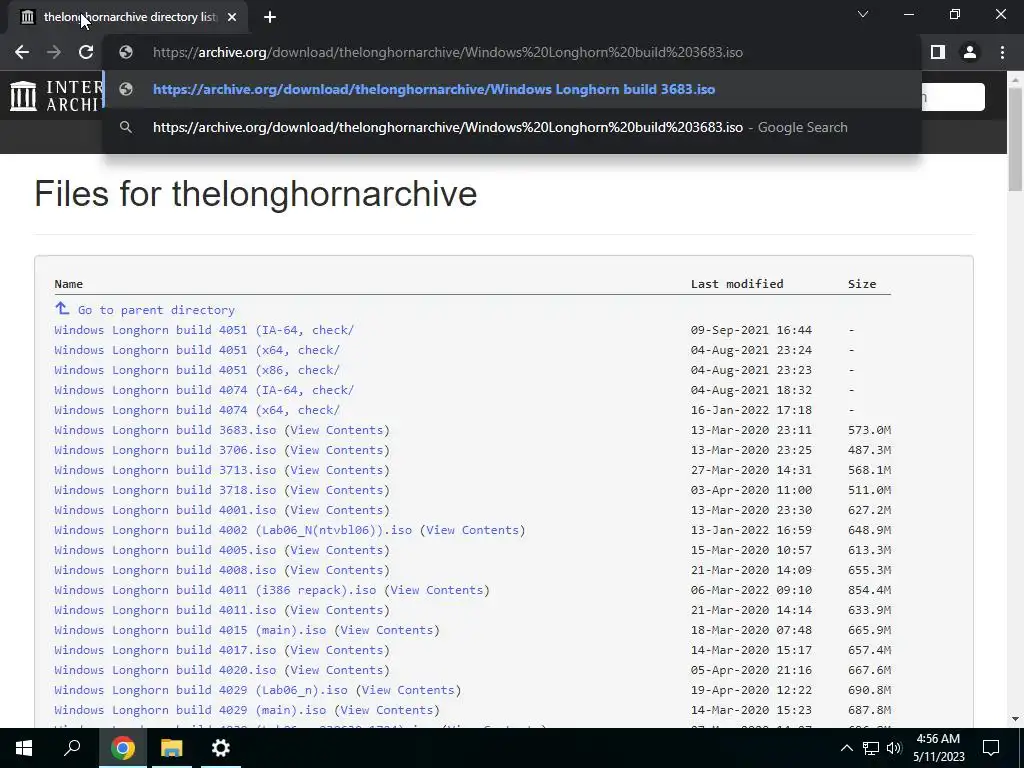
Task: Open the Chrome profile icon
Action: (x=970, y=52)
